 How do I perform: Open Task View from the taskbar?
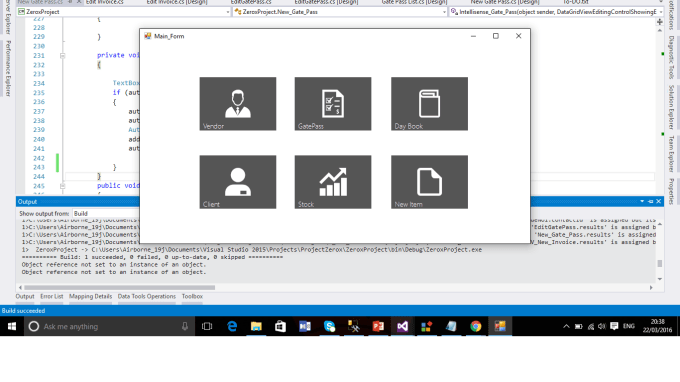[x=207, y=326]
